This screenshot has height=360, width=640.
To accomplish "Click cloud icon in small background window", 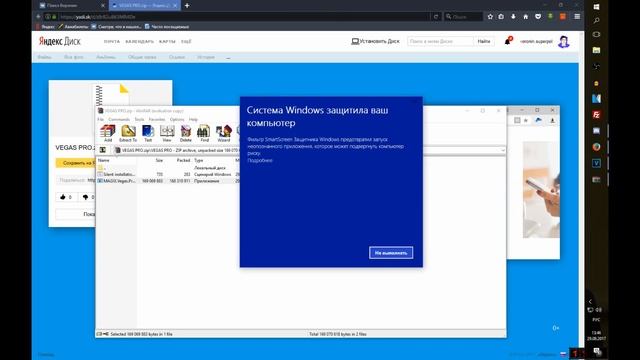I will (x=538, y=120).
